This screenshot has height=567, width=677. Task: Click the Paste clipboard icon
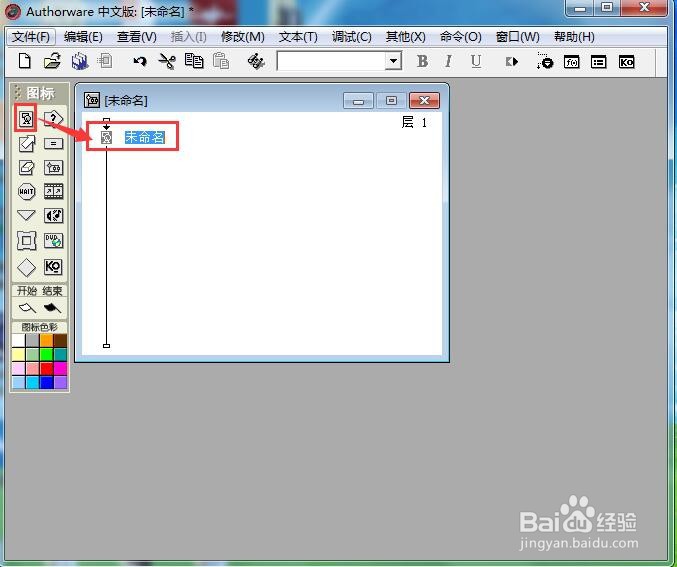coord(221,61)
